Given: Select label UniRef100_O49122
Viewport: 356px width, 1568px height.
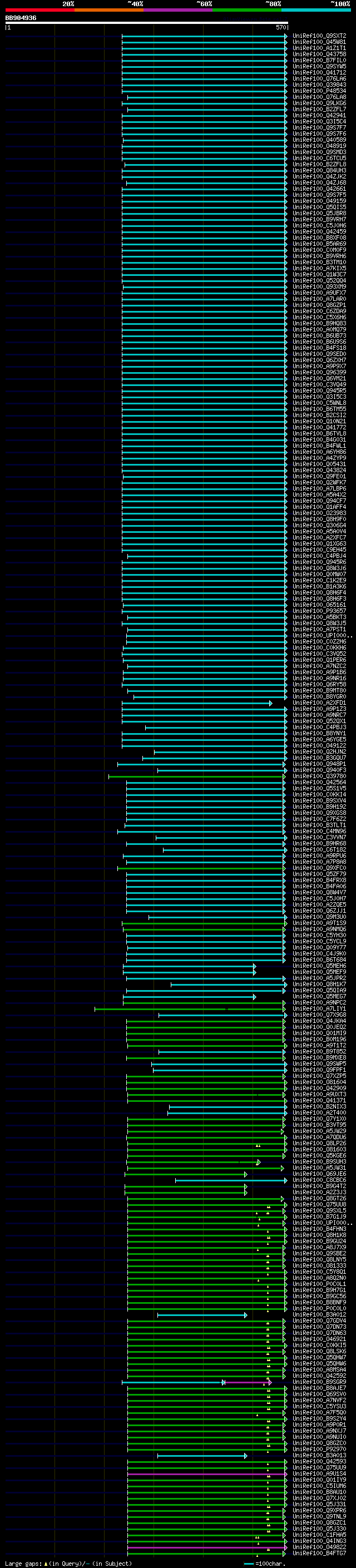Looking at the screenshot, I should [319, 746].
